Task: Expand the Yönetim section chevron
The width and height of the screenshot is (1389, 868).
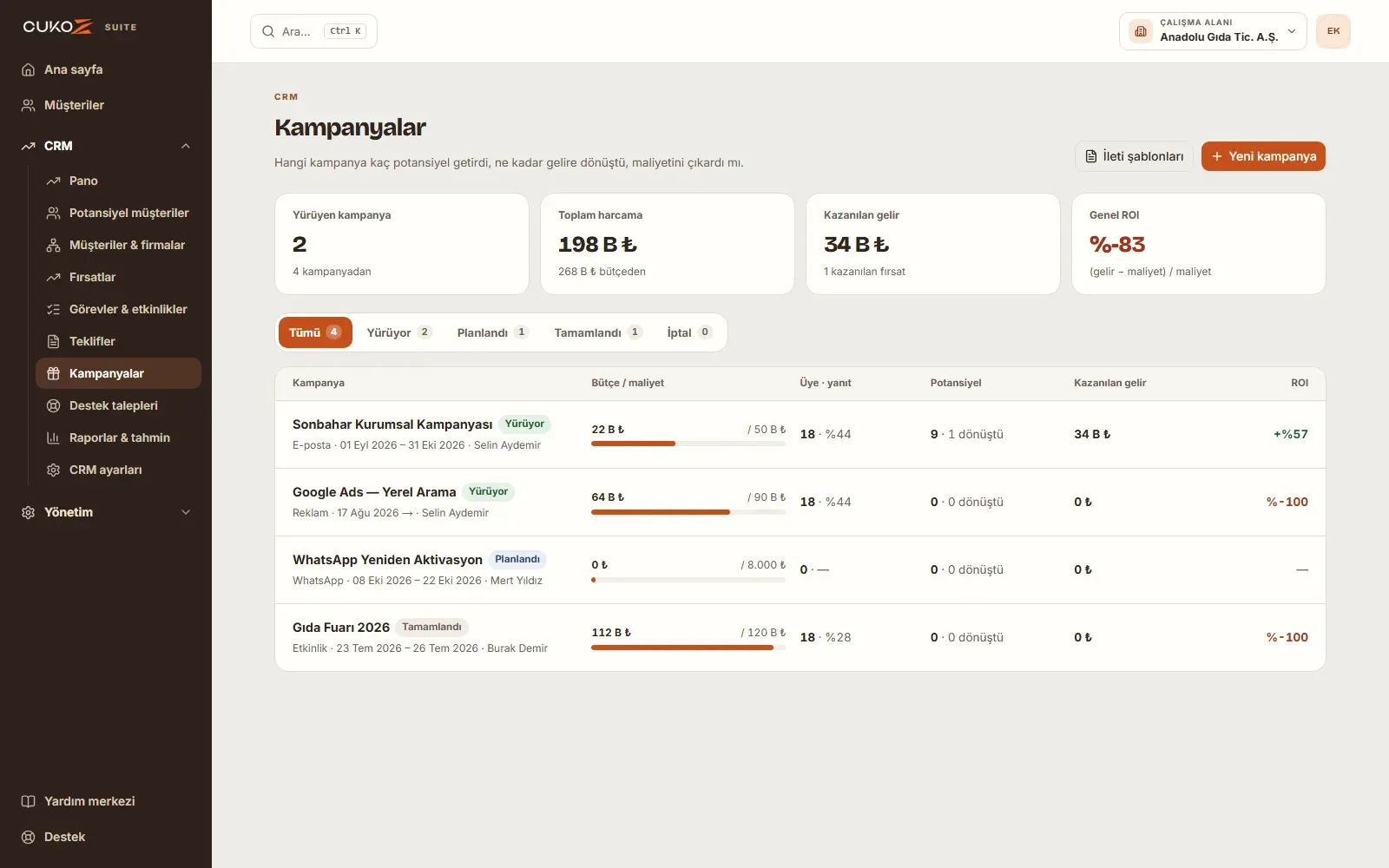Action: [x=186, y=512]
